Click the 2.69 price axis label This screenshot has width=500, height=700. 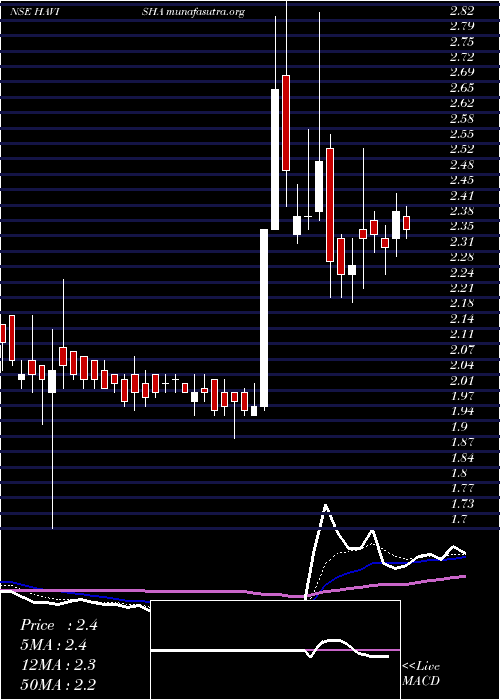point(462,72)
